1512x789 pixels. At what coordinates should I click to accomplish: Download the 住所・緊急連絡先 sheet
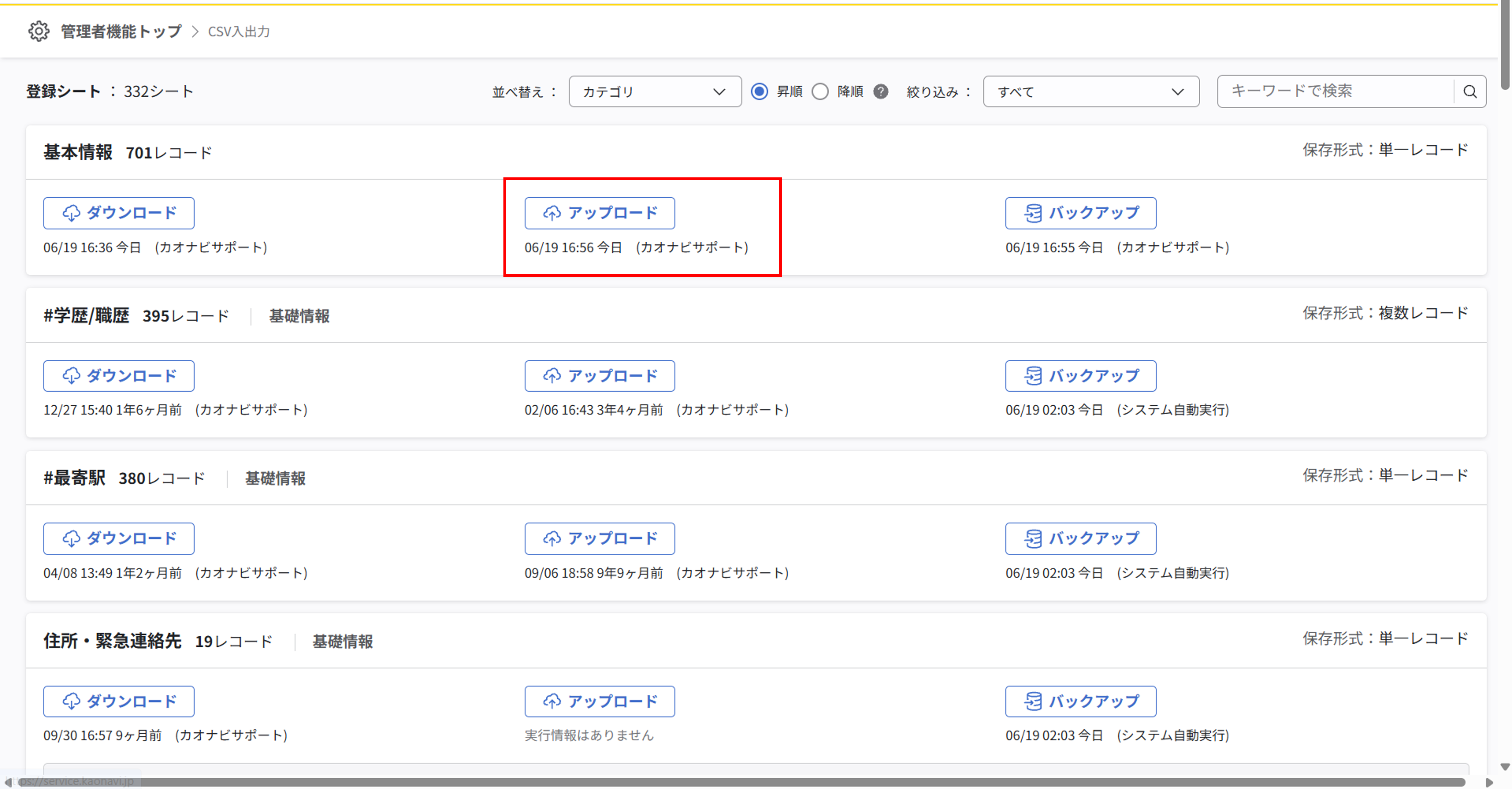[x=119, y=702]
